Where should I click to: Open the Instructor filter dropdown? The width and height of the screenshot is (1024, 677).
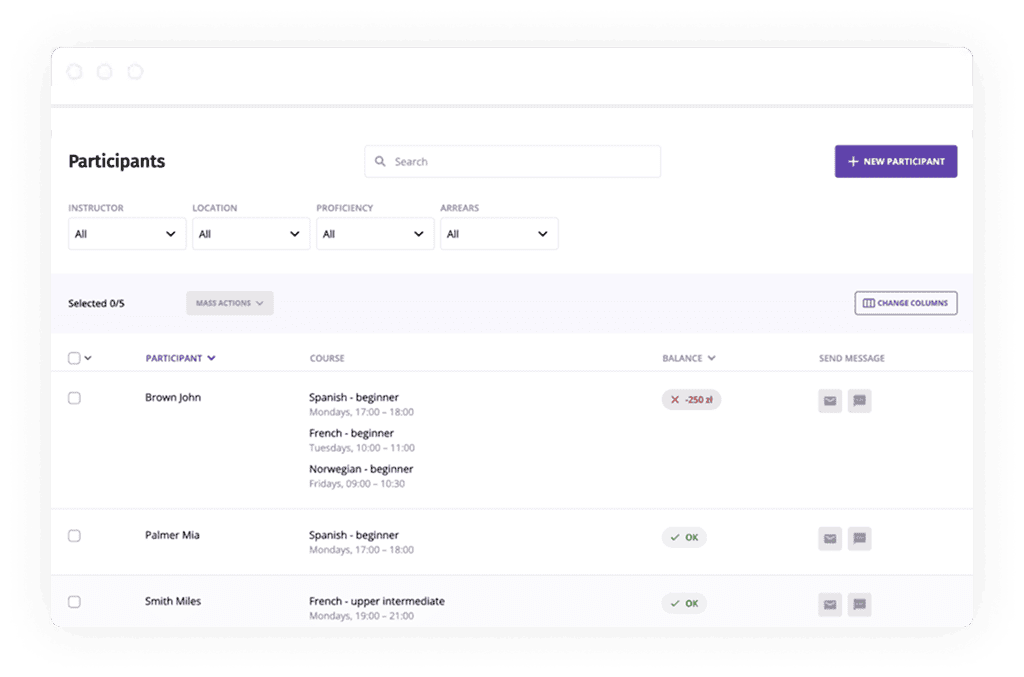(127, 234)
